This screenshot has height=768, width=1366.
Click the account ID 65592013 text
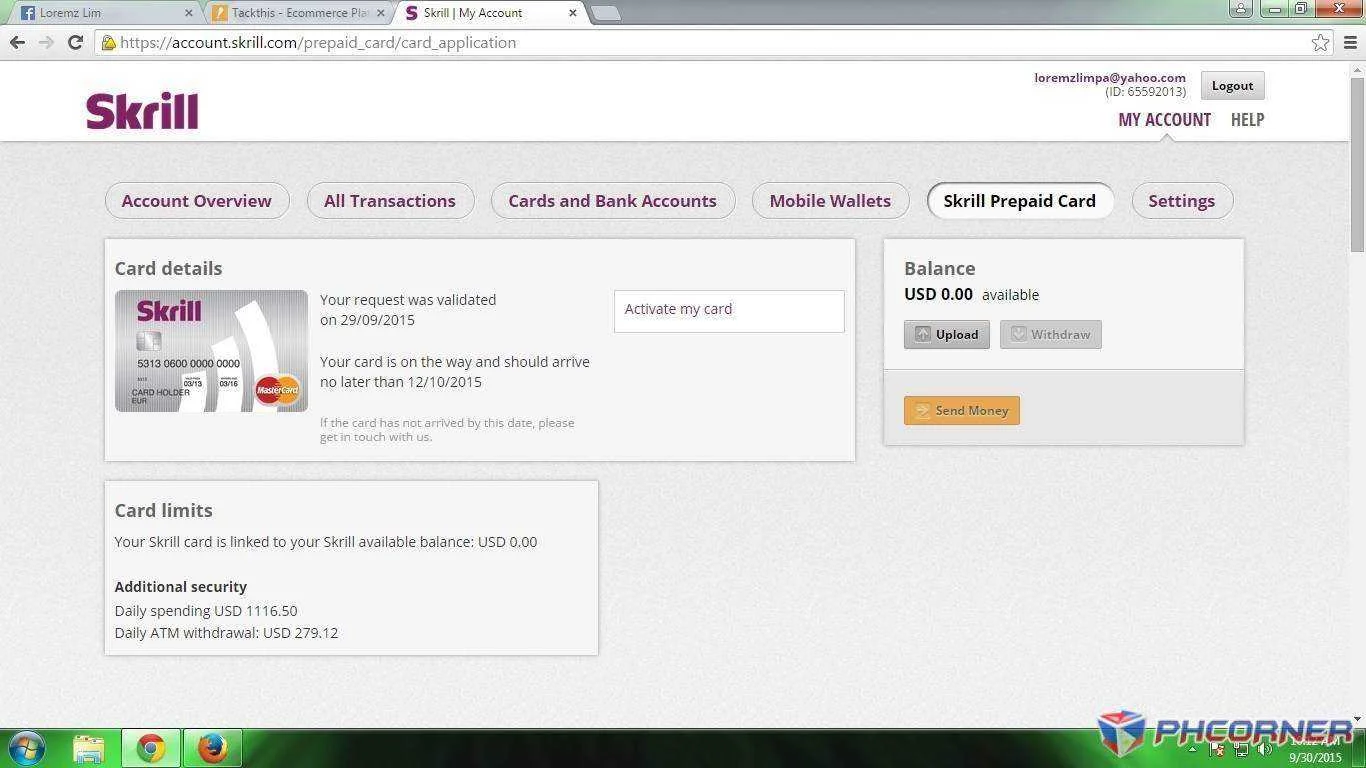1146,92
